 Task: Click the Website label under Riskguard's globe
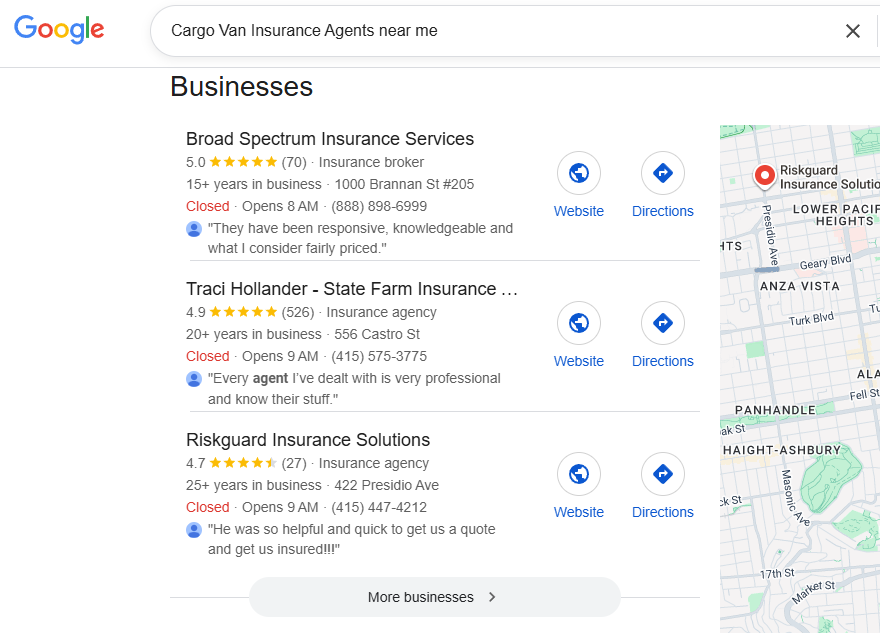click(x=579, y=512)
